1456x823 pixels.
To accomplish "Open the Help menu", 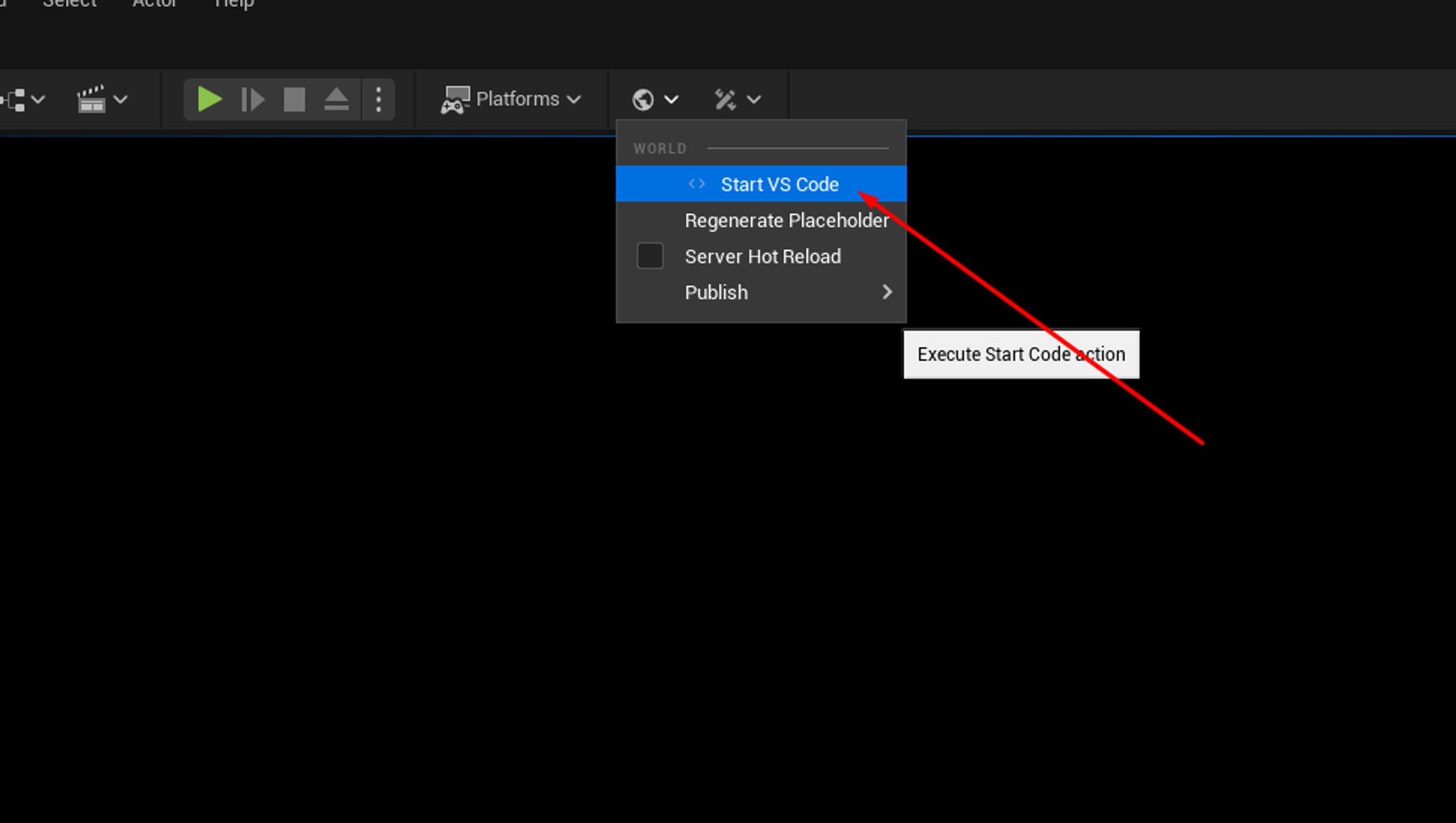I will (233, 5).
